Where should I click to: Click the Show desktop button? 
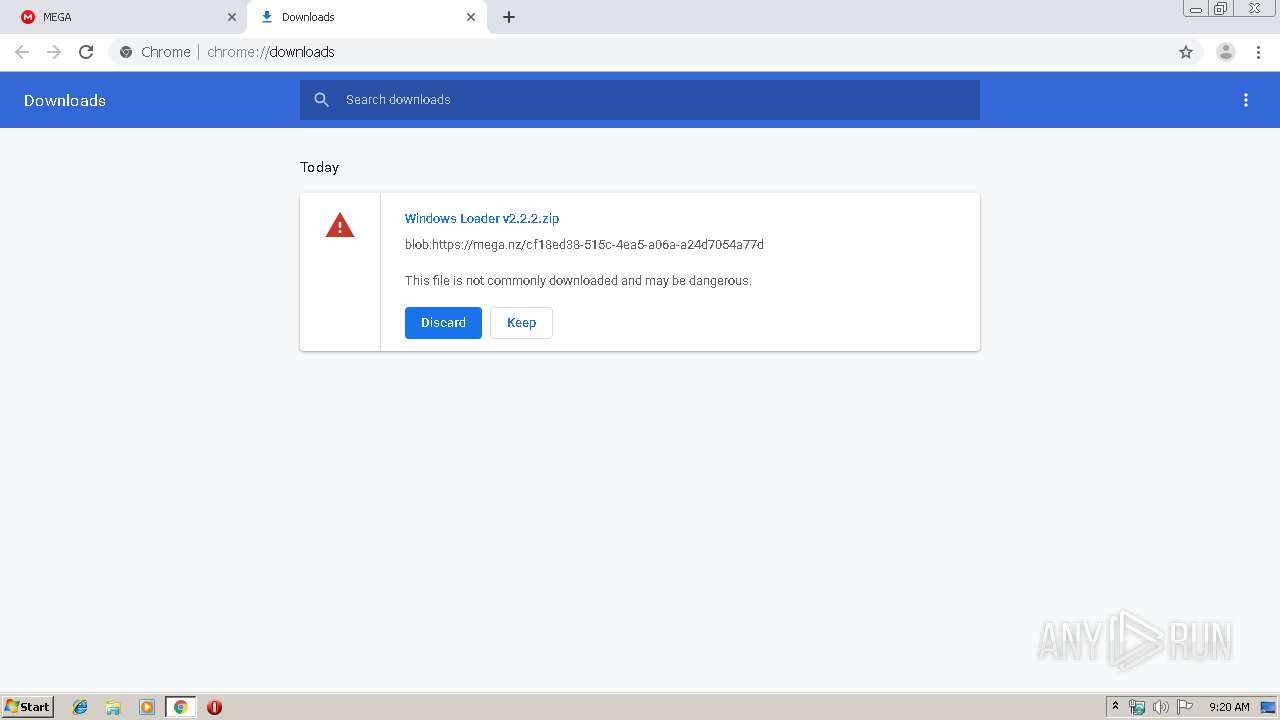1268,707
